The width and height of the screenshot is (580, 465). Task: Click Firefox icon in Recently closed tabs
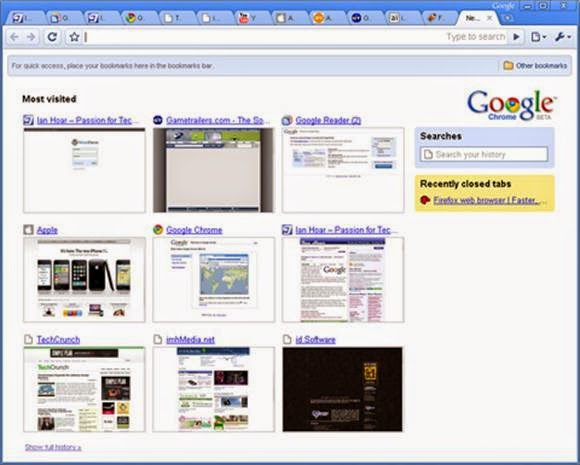pyautogui.click(x=425, y=200)
